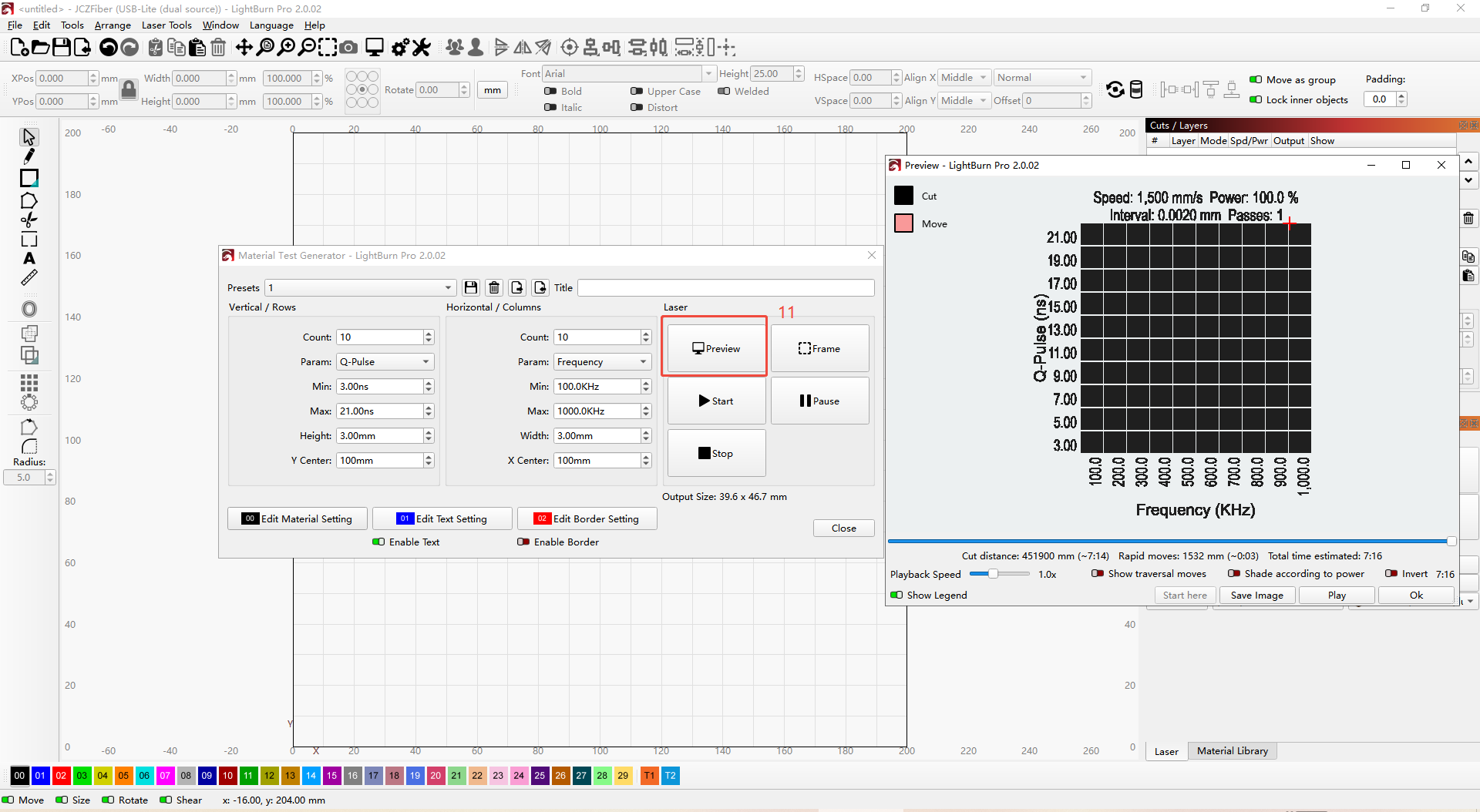Open the Font Arial dropdown
This screenshot has width=1480, height=812.
point(629,74)
